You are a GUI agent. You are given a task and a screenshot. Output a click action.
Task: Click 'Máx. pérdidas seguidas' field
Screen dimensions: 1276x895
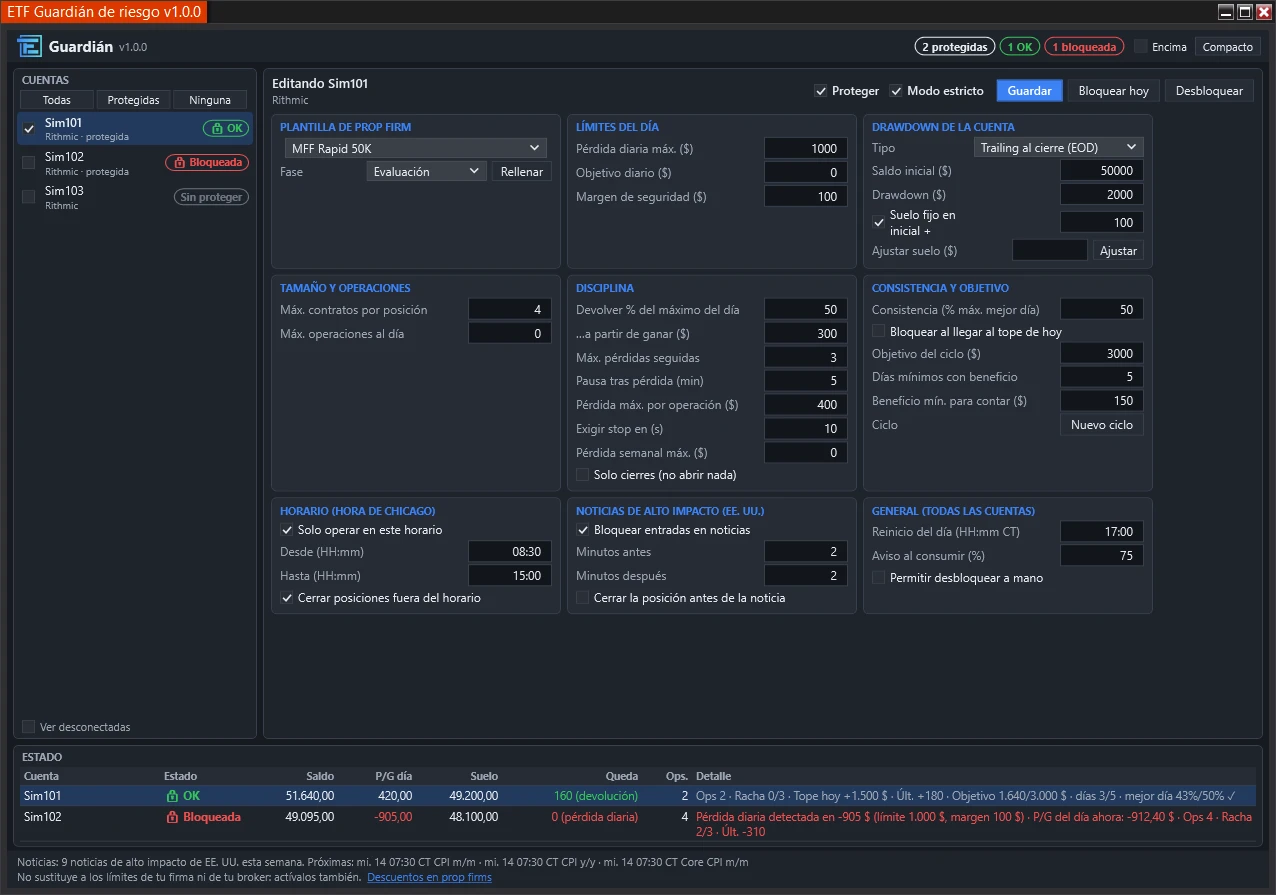click(806, 357)
